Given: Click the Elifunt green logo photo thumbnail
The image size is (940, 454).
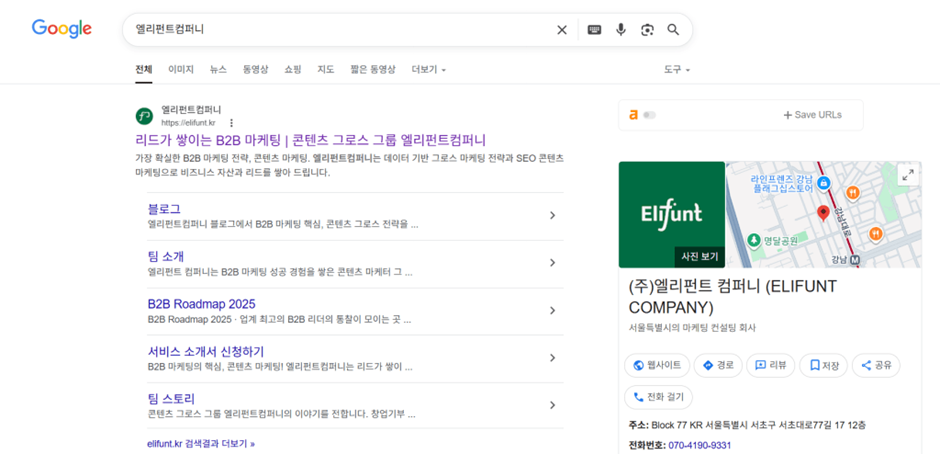Looking at the screenshot, I should [x=671, y=213].
